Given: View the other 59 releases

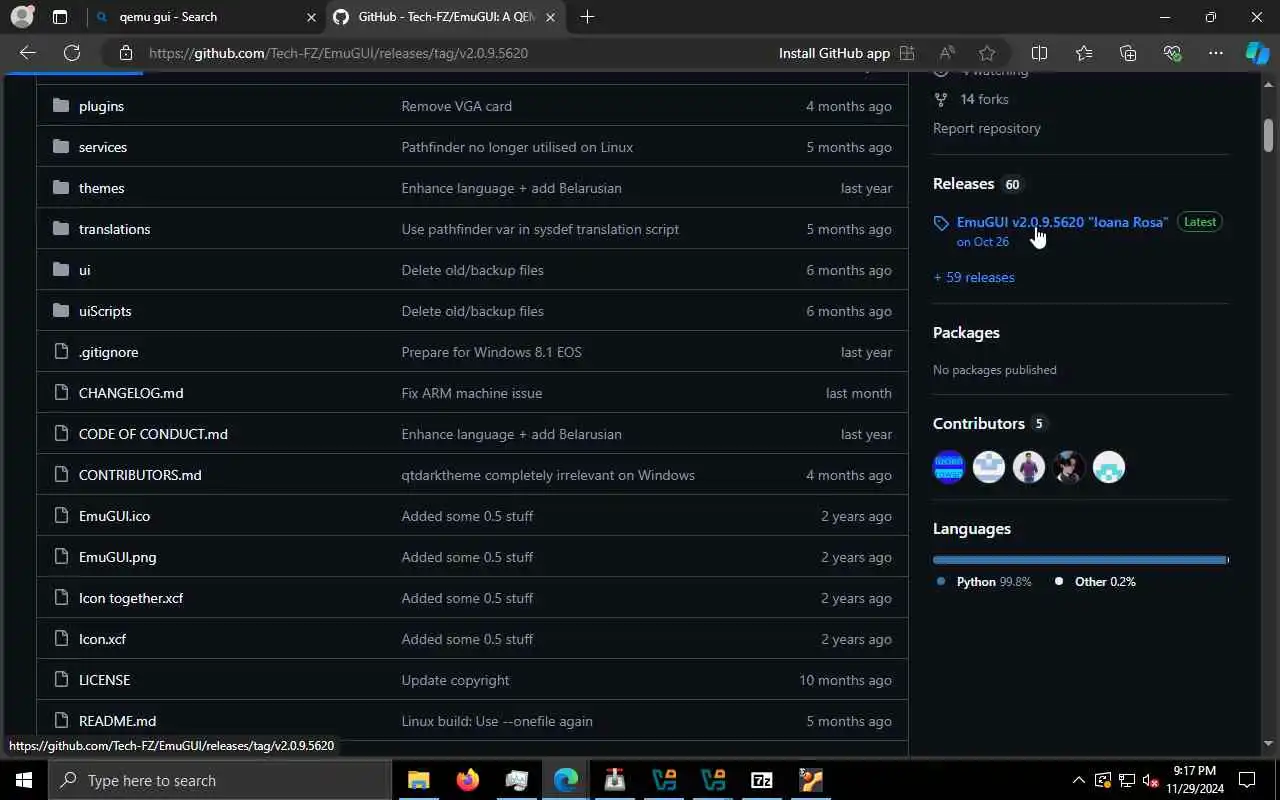Looking at the screenshot, I should pyautogui.click(x=973, y=277).
